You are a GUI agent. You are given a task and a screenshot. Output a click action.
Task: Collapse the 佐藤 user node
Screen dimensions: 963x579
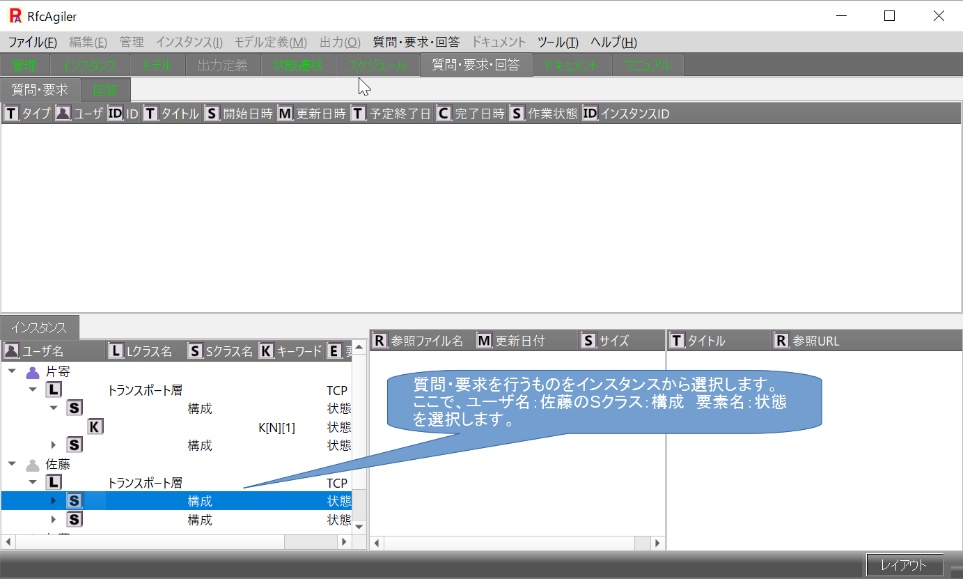pyautogui.click(x=12, y=465)
